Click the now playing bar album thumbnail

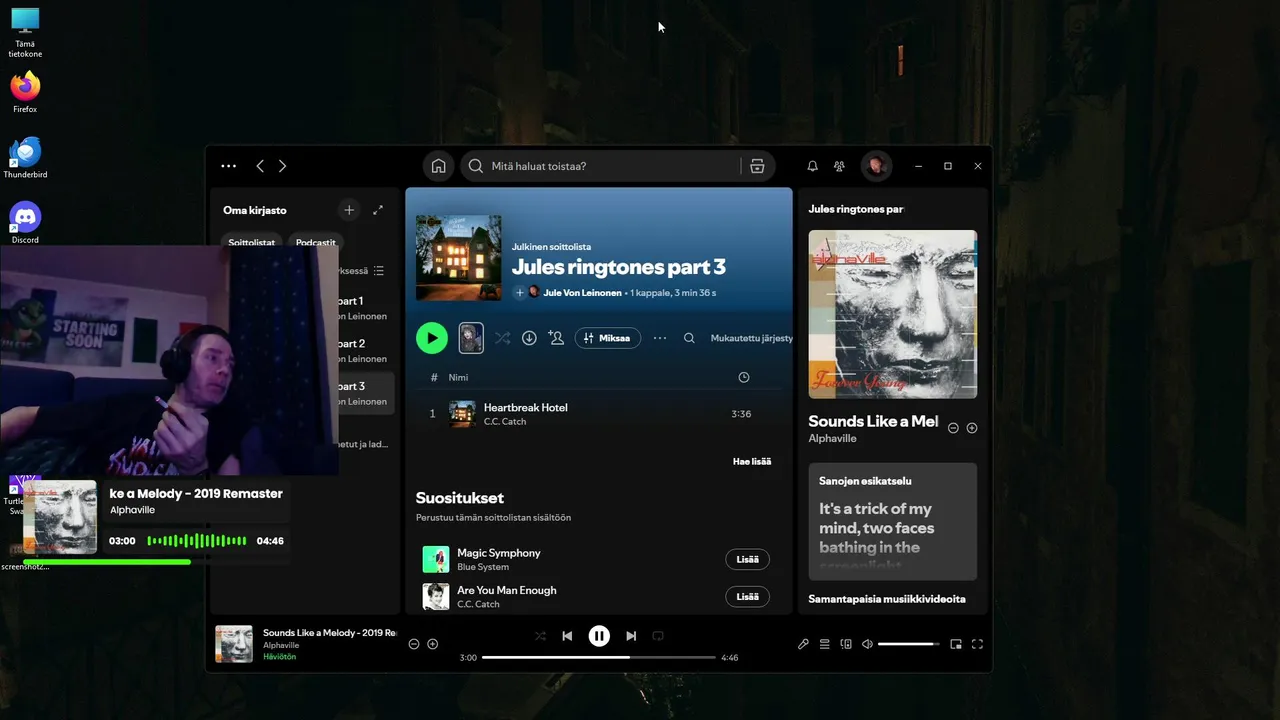pyautogui.click(x=234, y=644)
